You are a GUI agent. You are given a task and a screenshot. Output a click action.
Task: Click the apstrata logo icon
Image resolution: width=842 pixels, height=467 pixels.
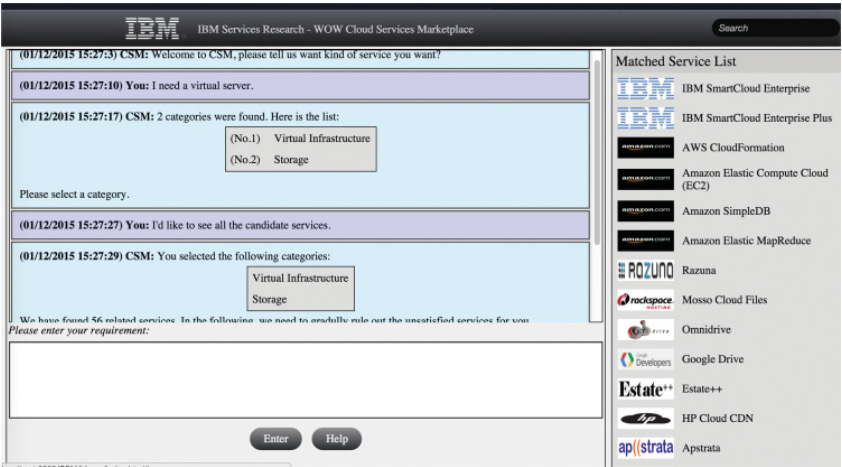(x=645, y=448)
